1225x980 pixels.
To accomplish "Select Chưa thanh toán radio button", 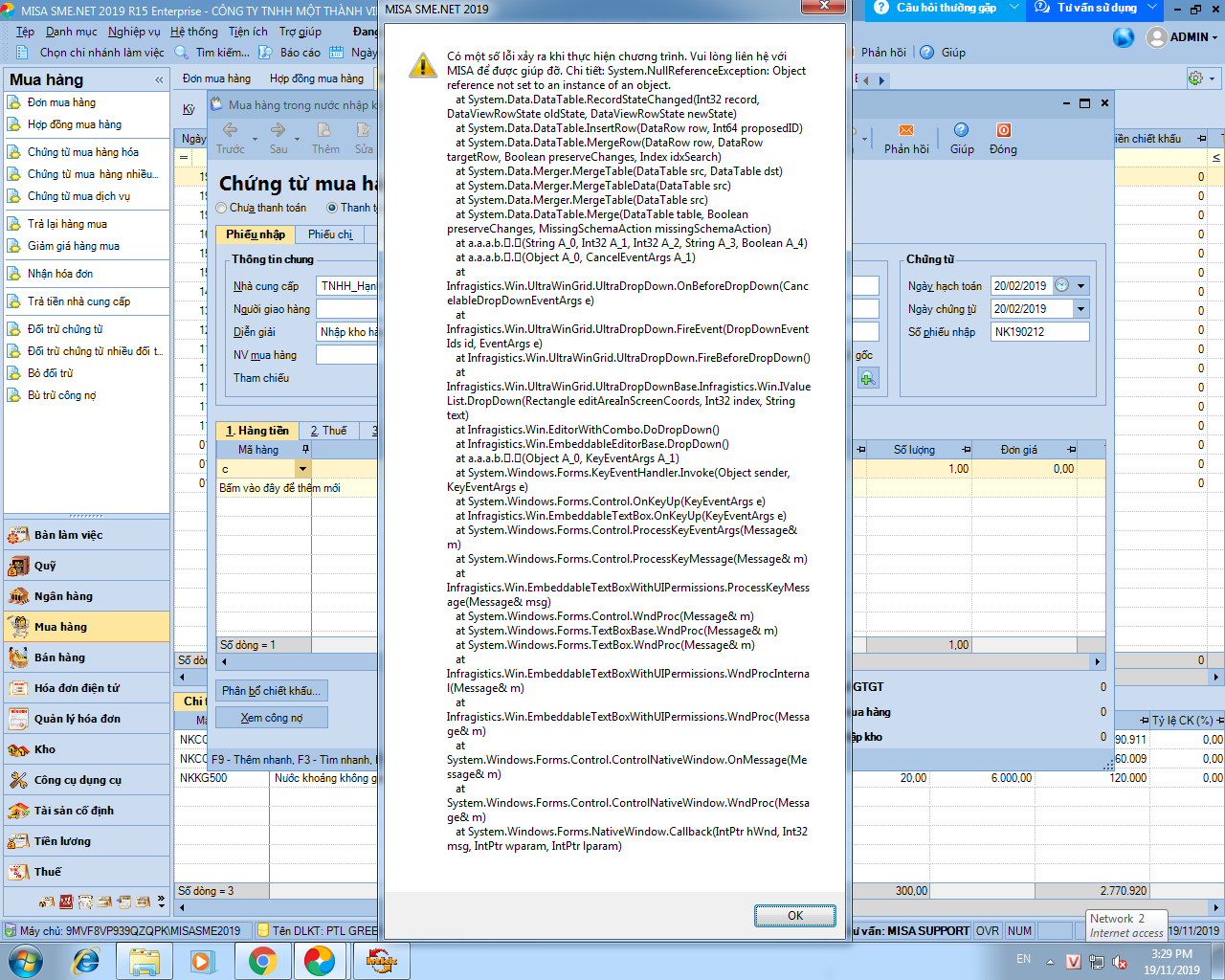I will [222, 208].
